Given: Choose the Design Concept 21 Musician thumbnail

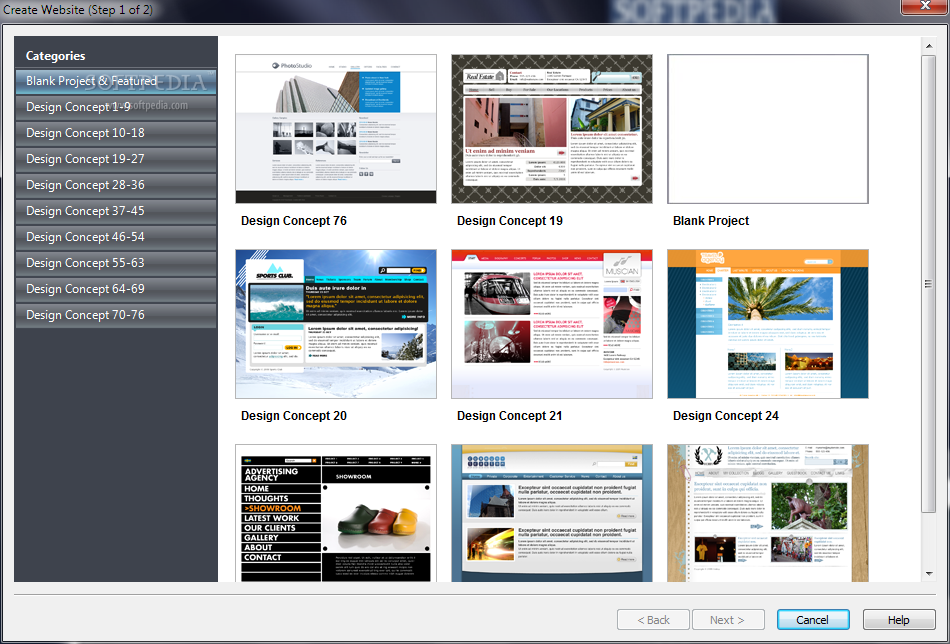Looking at the screenshot, I should 552,324.
